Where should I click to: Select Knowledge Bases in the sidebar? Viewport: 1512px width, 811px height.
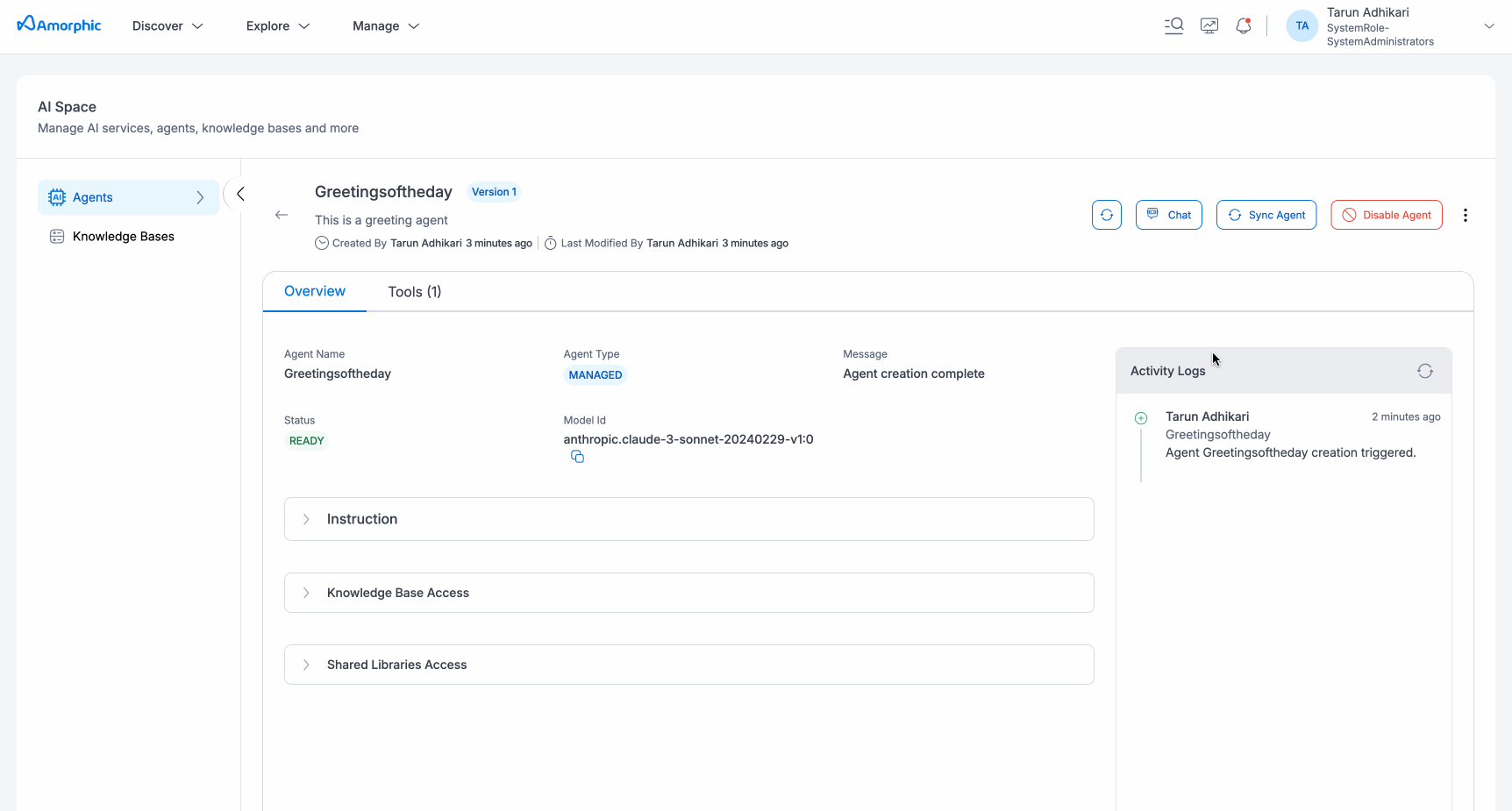[123, 237]
